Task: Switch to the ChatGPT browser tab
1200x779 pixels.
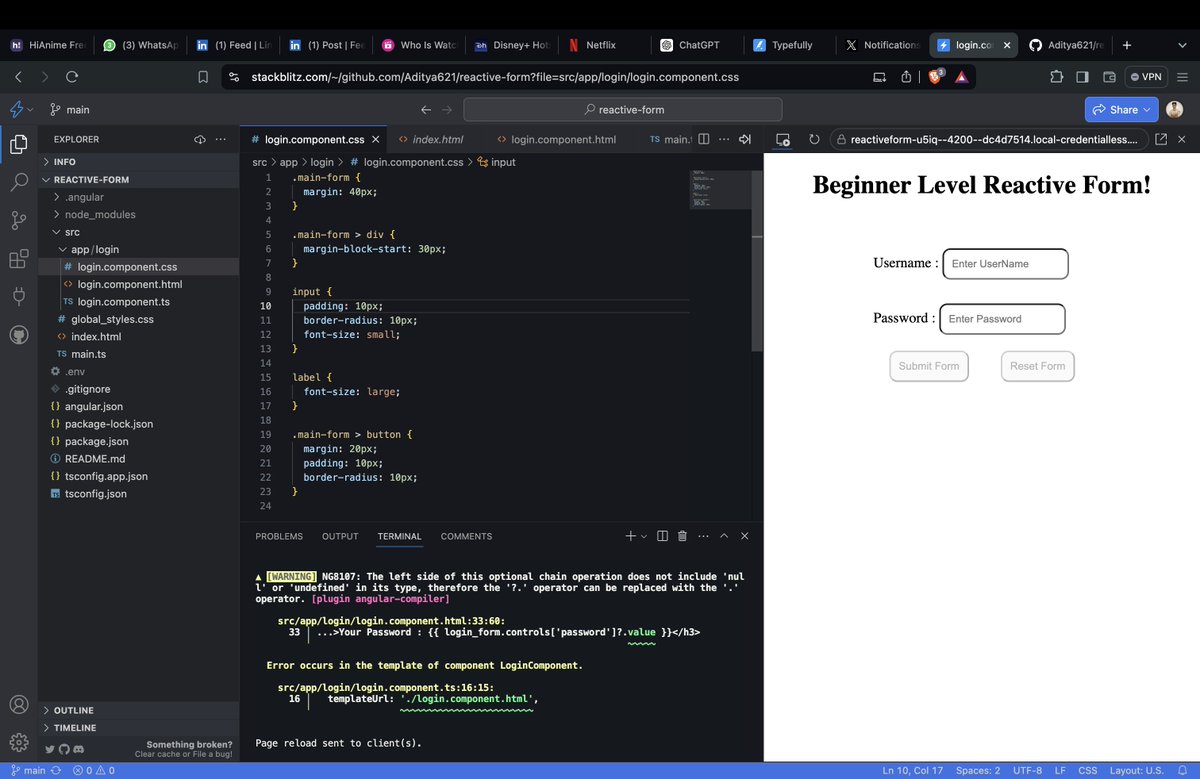Action: (697, 45)
